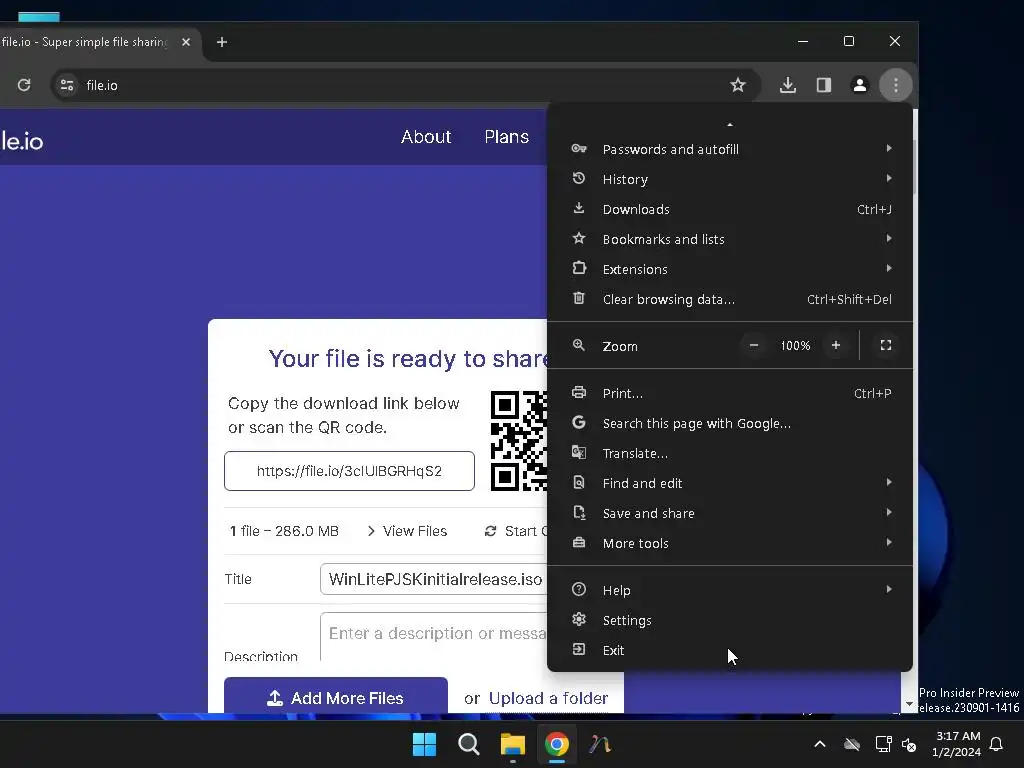Choose Print from the menu
Viewport: 1024px width, 768px height.
click(730, 393)
